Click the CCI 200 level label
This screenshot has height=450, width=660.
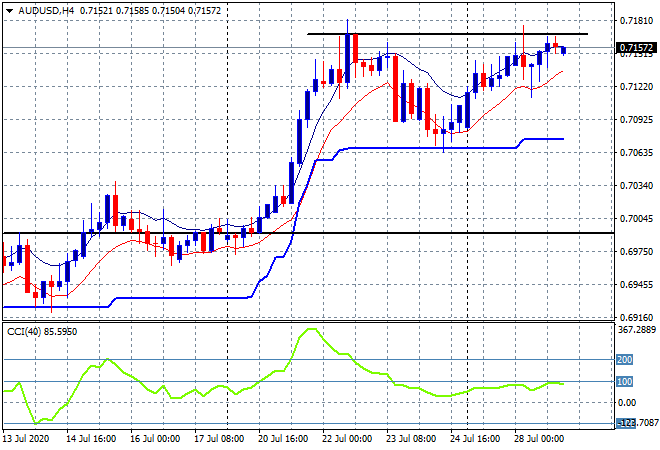click(624, 359)
